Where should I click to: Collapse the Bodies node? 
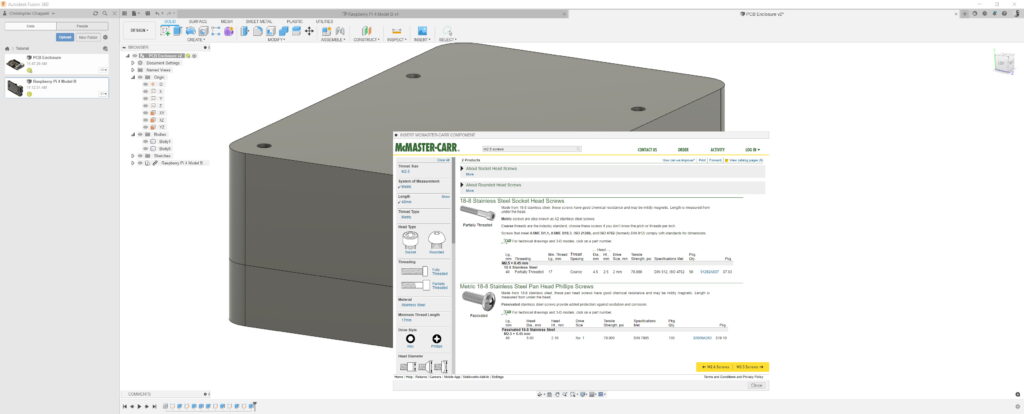pos(133,135)
